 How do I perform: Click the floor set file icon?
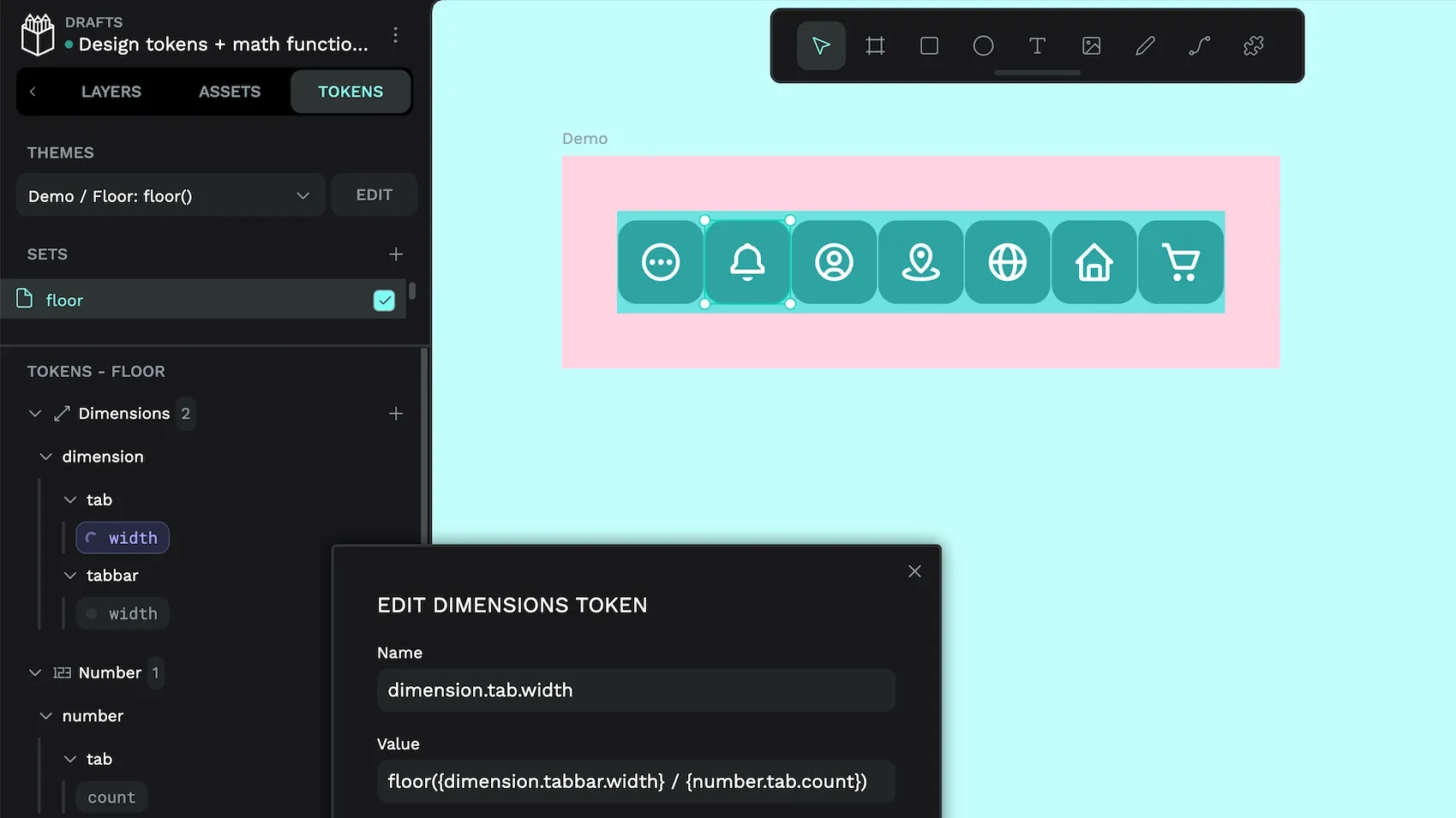pos(25,299)
